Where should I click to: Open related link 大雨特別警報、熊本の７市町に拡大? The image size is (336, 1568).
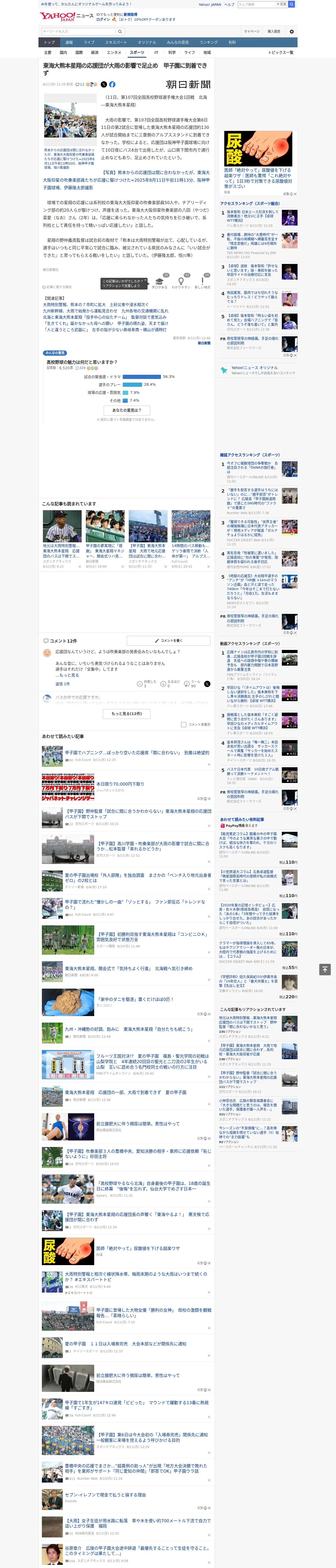click(x=95, y=304)
